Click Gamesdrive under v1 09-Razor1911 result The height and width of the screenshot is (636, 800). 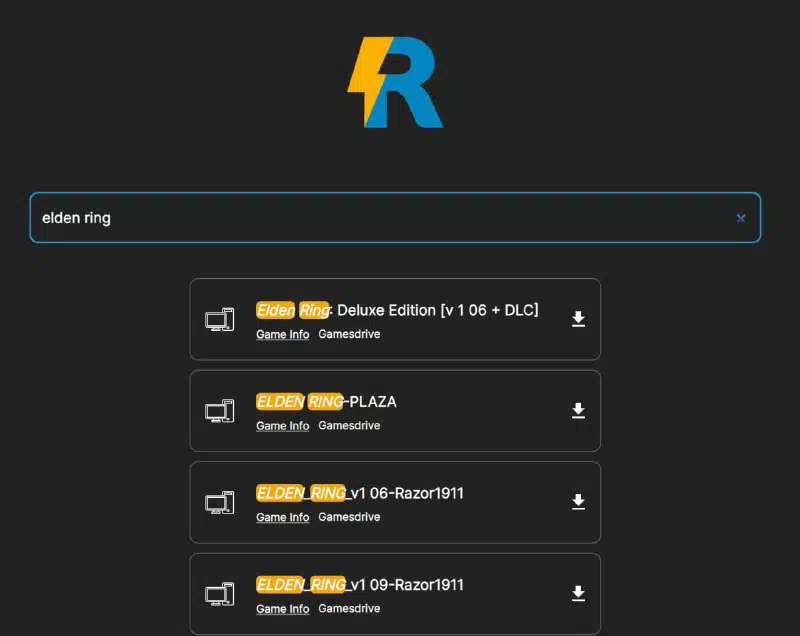[349, 608]
